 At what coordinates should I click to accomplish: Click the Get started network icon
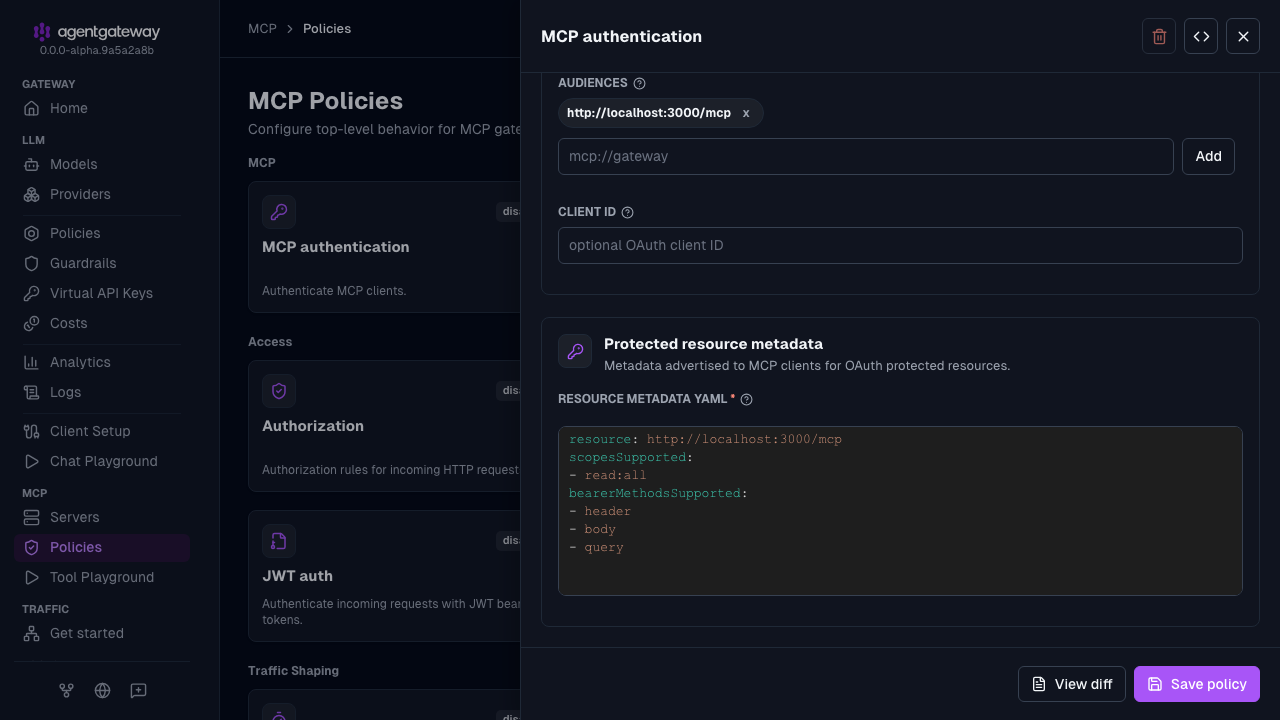pos(31,633)
